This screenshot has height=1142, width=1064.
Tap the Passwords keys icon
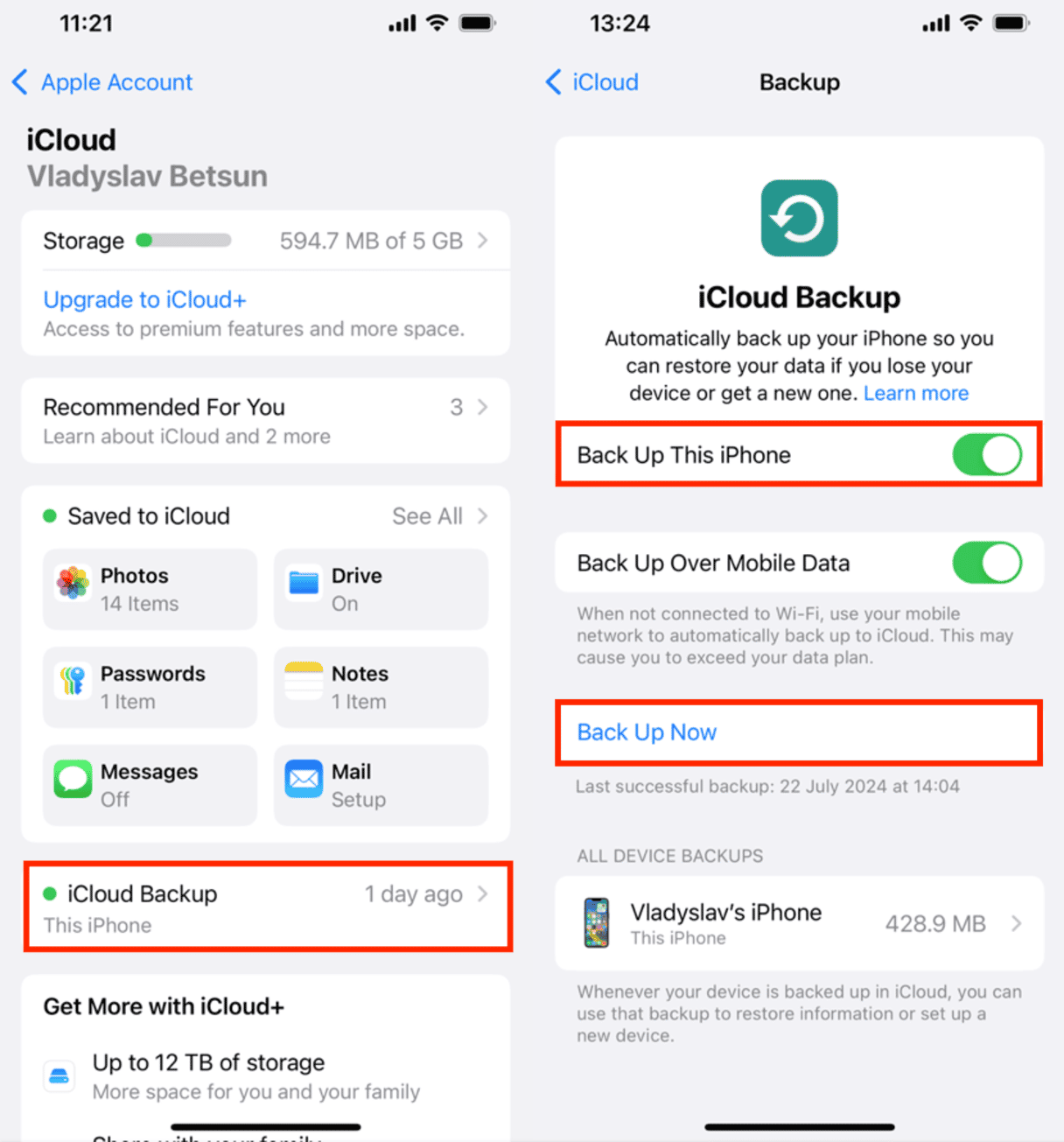pyautogui.click(x=73, y=681)
